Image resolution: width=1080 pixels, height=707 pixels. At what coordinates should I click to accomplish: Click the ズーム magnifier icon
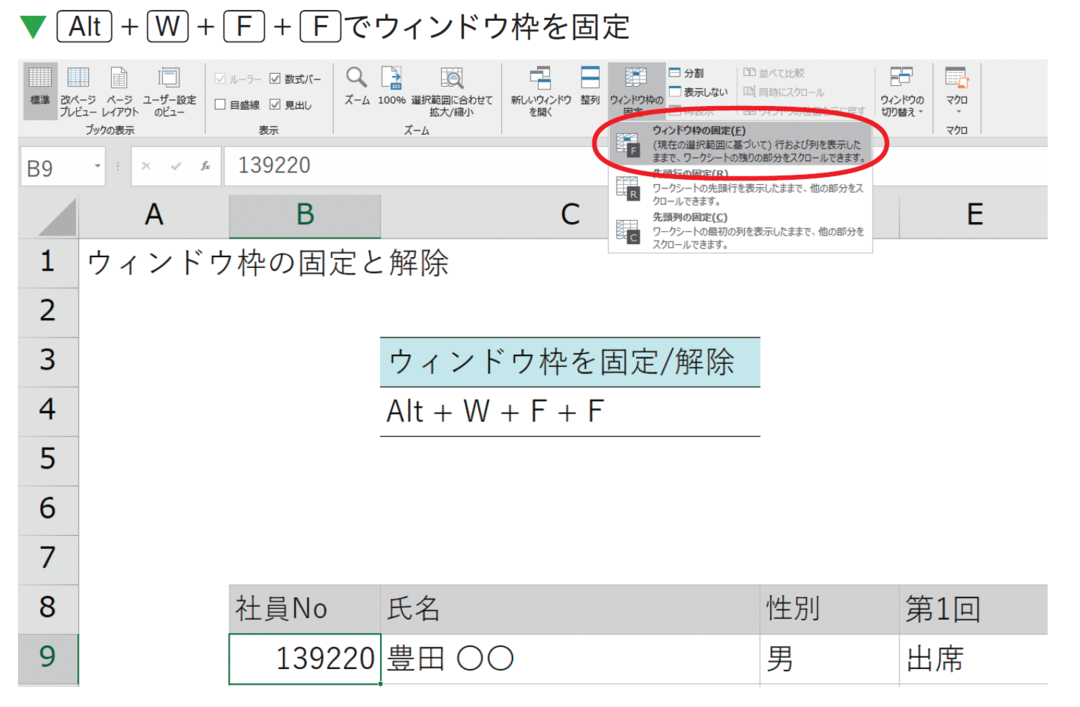pos(357,84)
